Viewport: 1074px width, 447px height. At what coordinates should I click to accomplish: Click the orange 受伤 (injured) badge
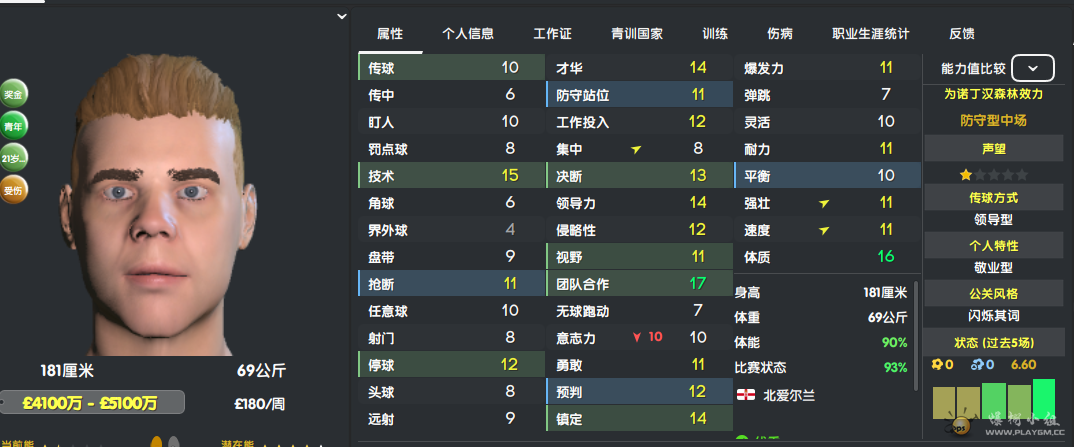[14, 189]
